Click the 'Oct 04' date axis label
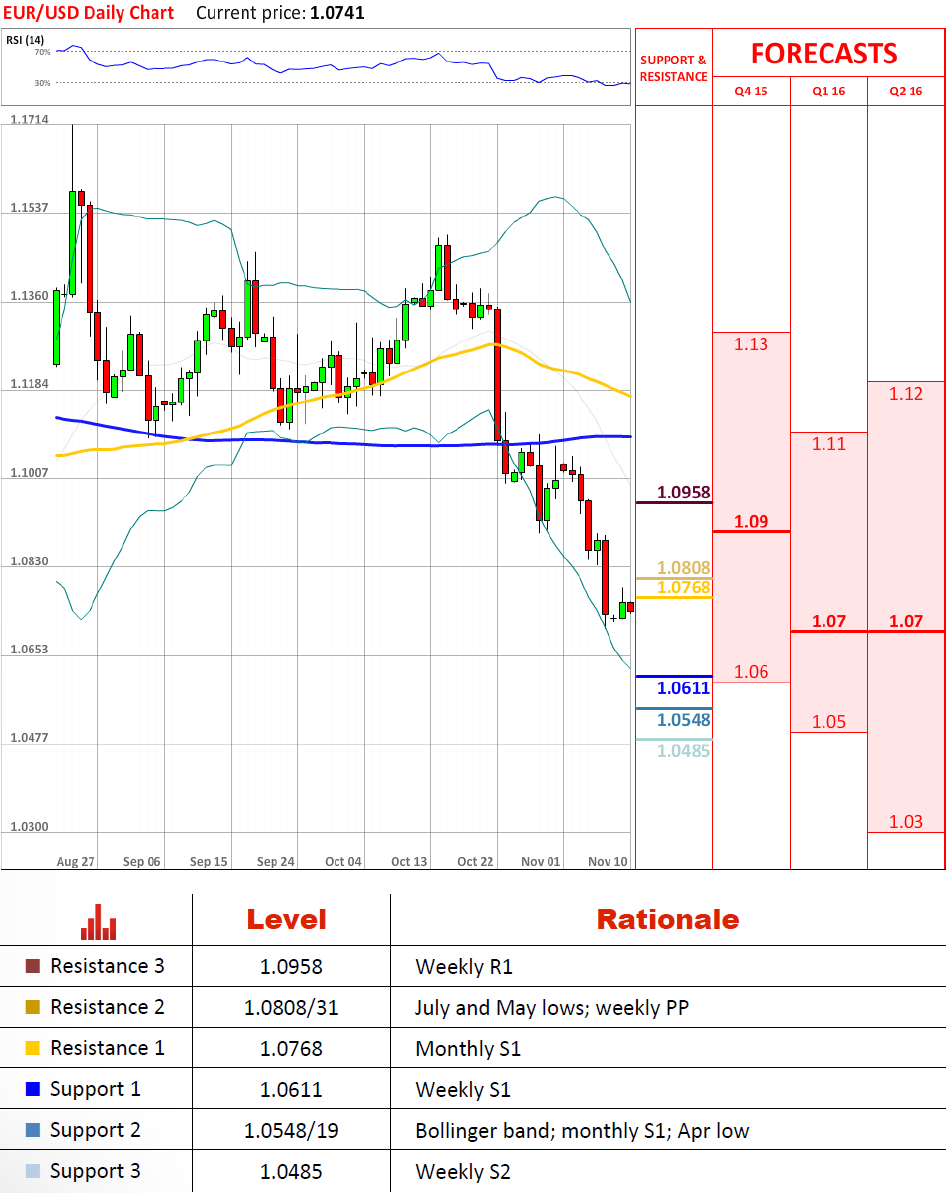 [343, 862]
